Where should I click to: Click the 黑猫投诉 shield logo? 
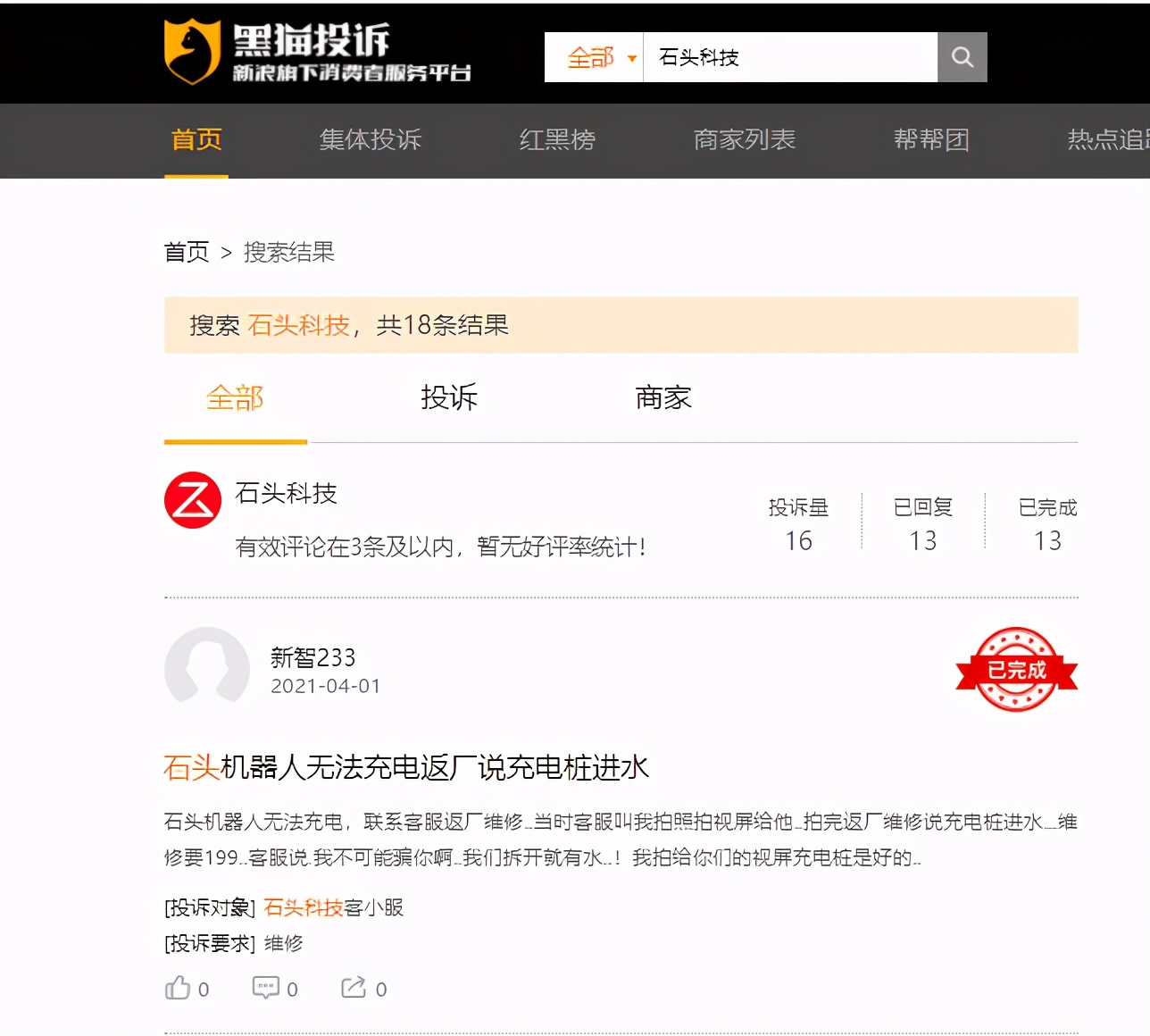pyautogui.click(x=192, y=52)
